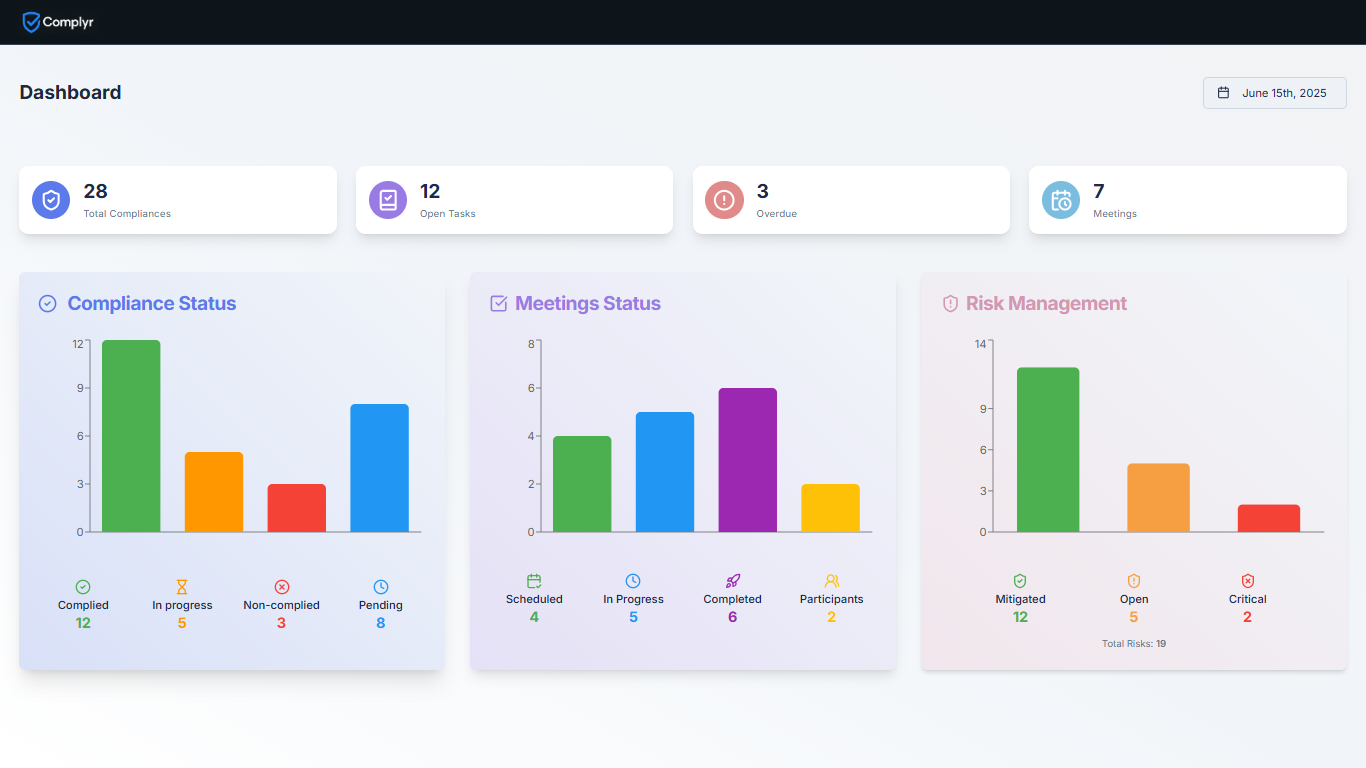
Task: Open the Total Compliances card showing 28
Action: pos(178,200)
